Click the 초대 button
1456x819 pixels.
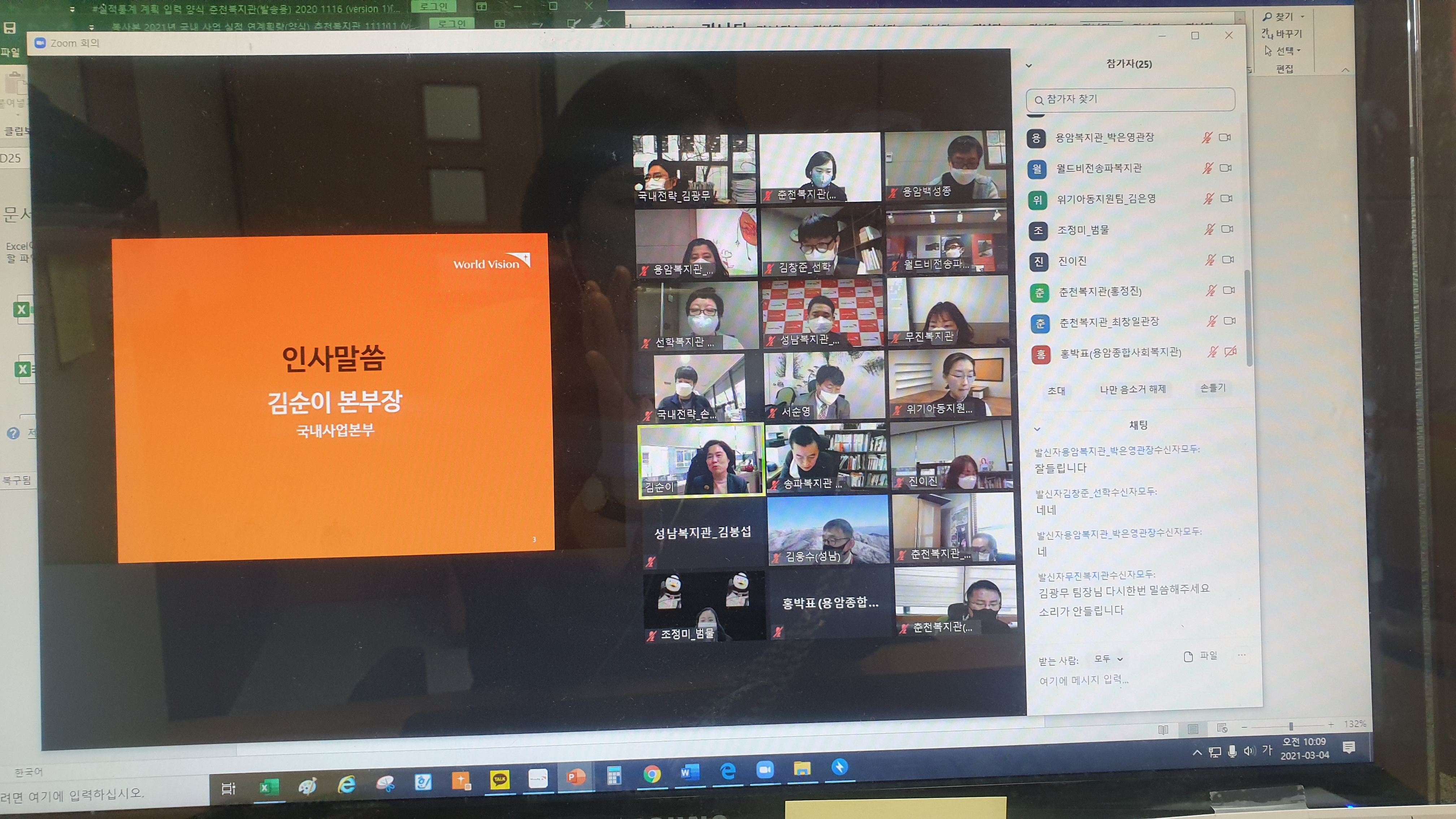coord(1056,391)
